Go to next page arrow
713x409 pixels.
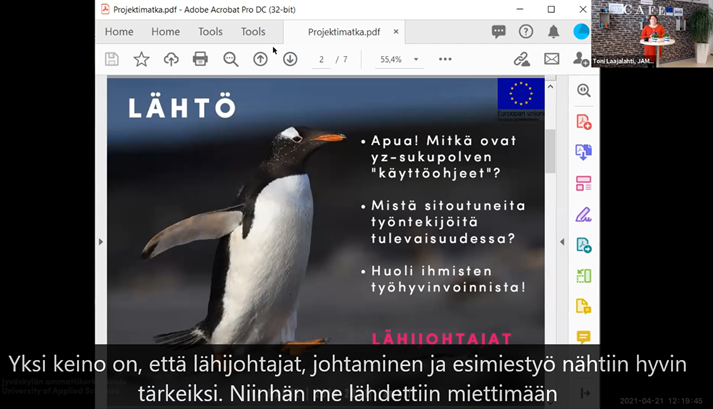click(290, 59)
